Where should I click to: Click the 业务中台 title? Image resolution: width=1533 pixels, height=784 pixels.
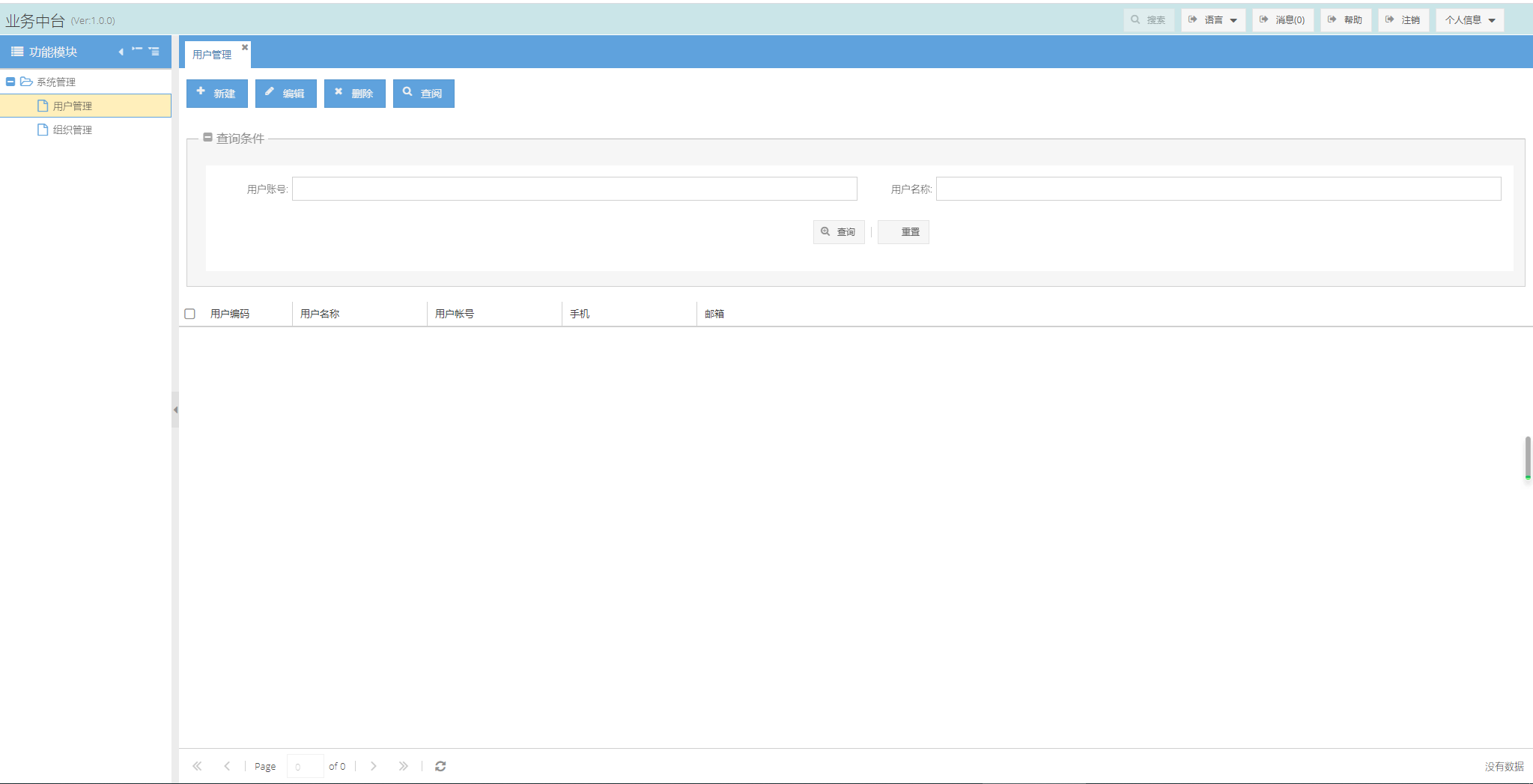35,21
